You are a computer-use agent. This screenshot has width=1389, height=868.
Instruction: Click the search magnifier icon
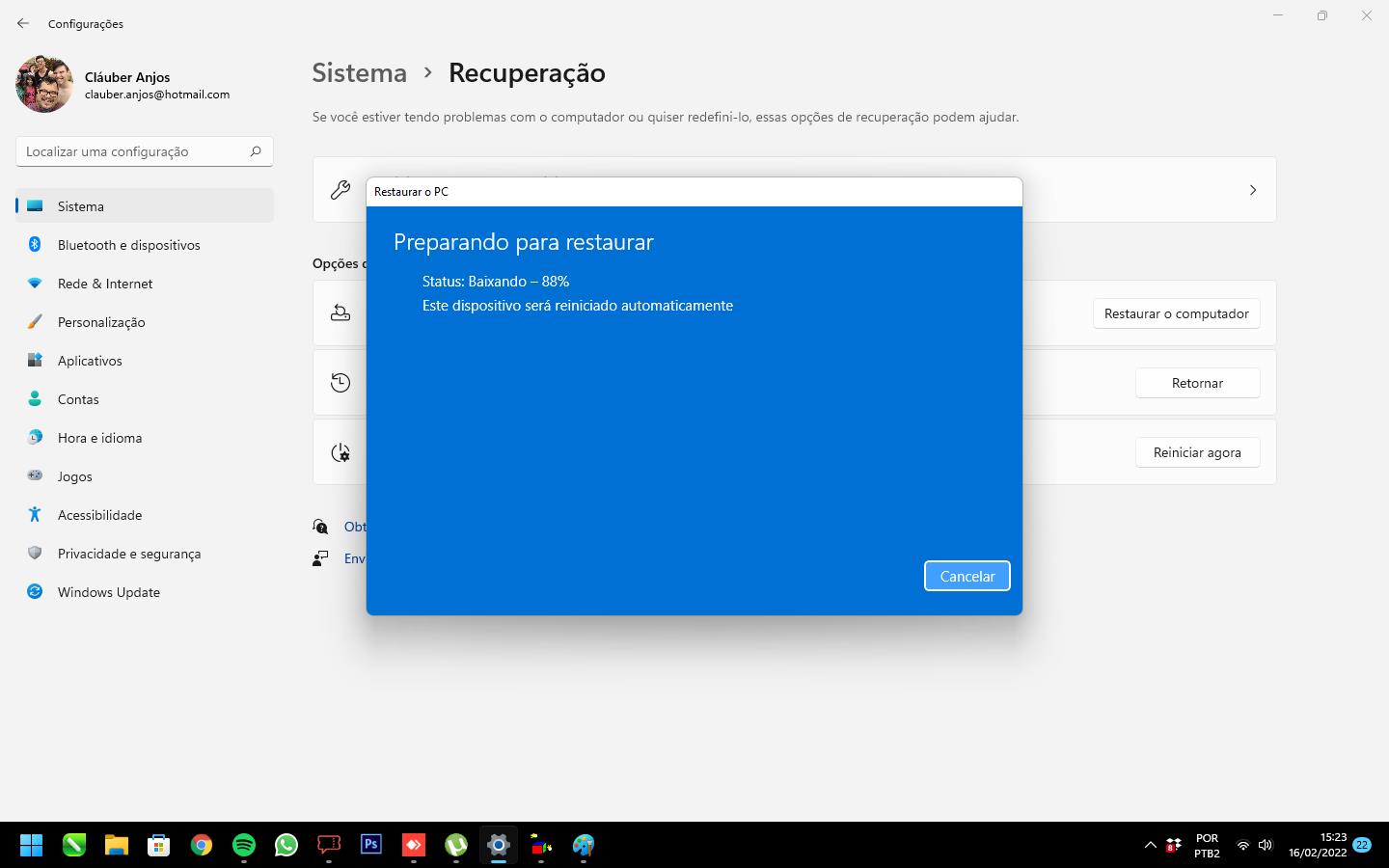click(x=256, y=151)
